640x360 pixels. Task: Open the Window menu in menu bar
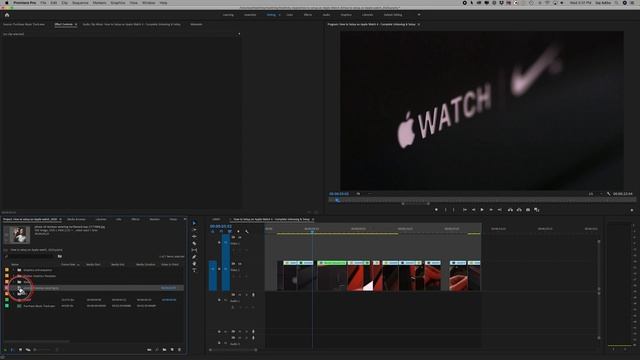tap(149, 3)
